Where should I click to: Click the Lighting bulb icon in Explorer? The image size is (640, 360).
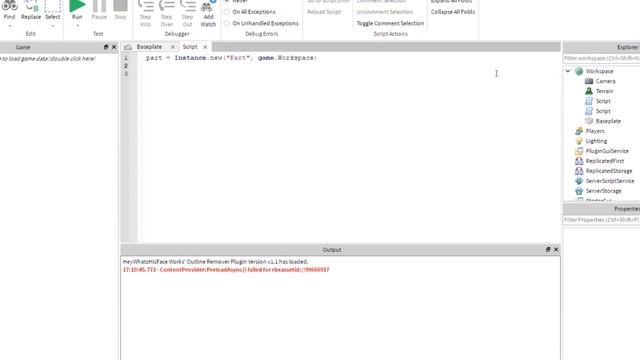point(579,141)
